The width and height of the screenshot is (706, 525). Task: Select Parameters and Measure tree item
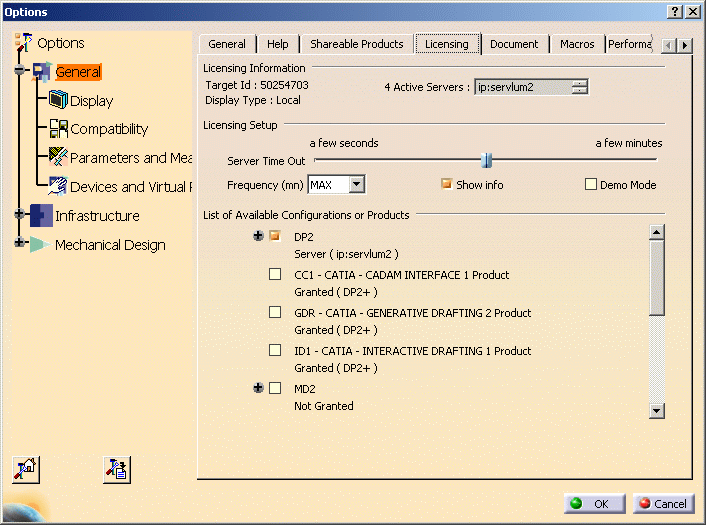coord(131,158)
